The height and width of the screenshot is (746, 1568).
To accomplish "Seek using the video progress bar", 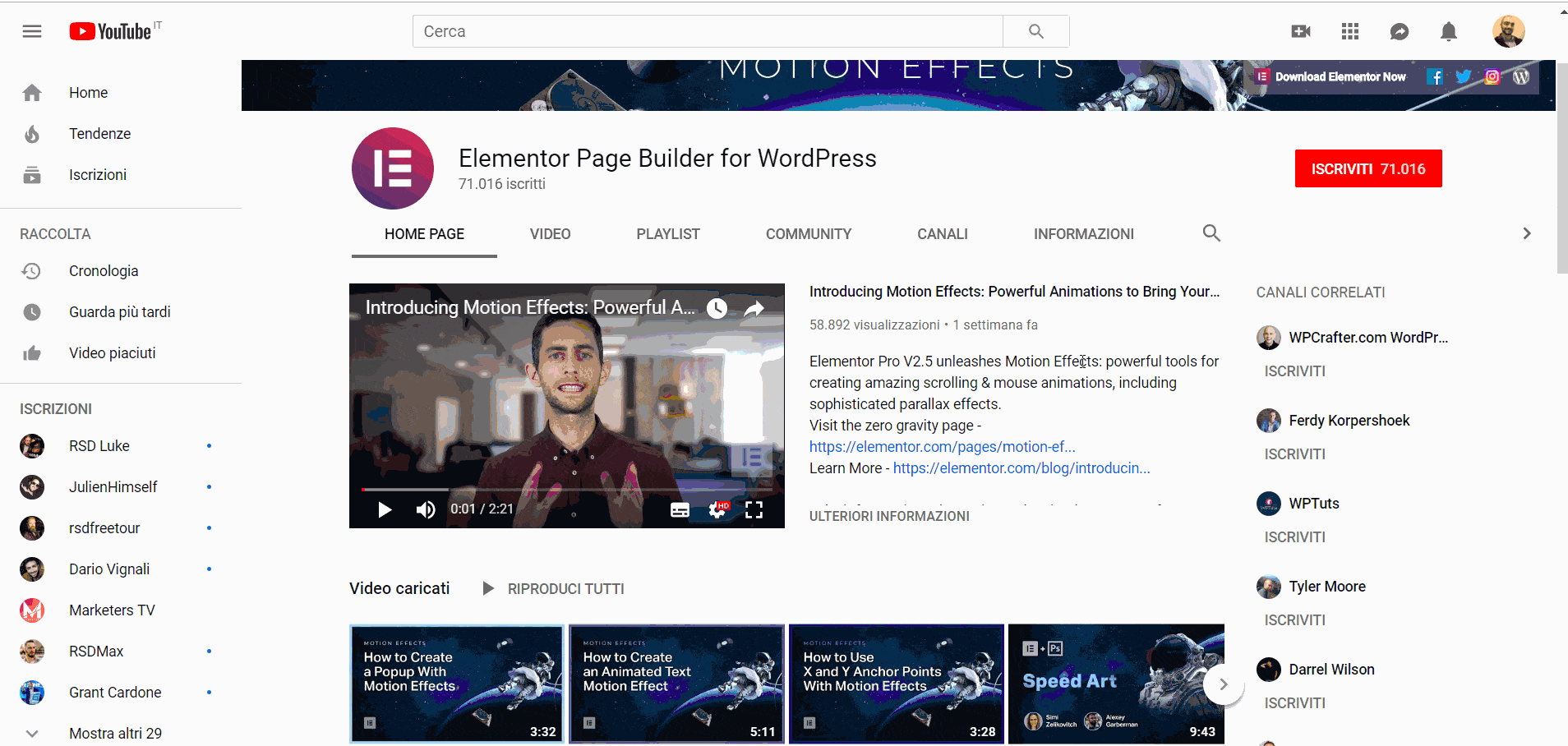I will pyautogui.click(x=566, y=490).
